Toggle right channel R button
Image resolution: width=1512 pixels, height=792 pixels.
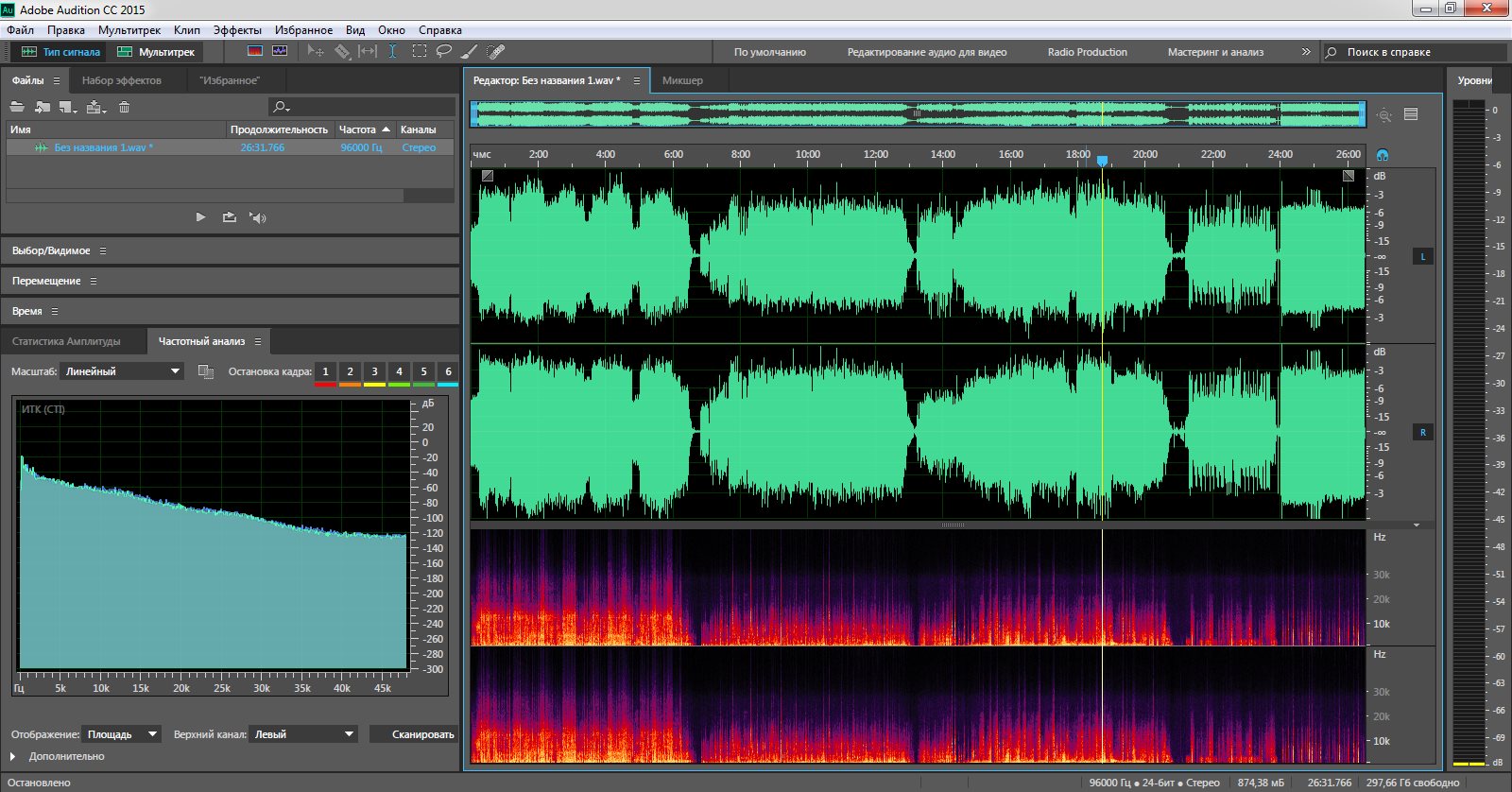(1423, 432)
